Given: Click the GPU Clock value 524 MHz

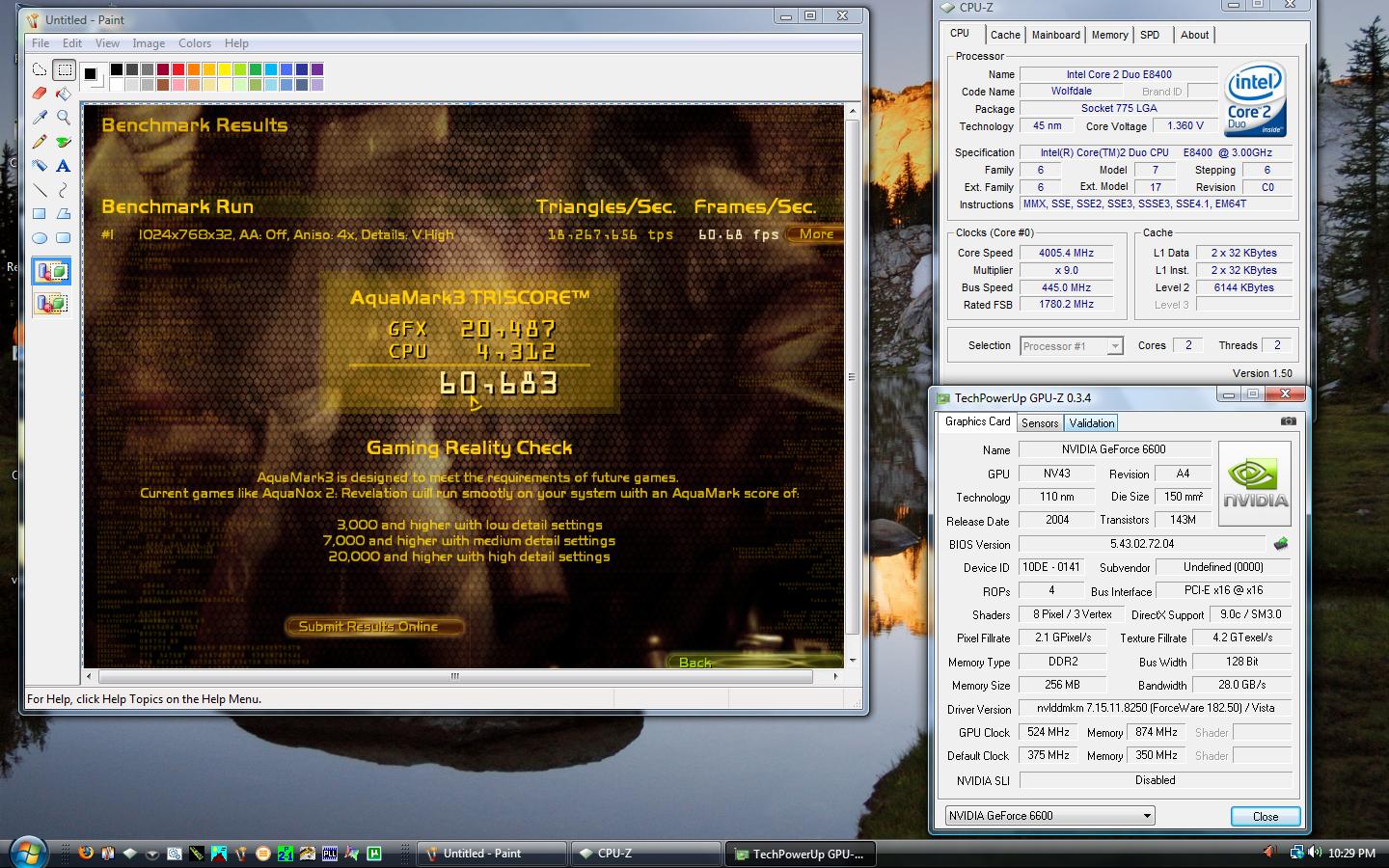Looking at the screenshot, I should (x=1048, y=733).
